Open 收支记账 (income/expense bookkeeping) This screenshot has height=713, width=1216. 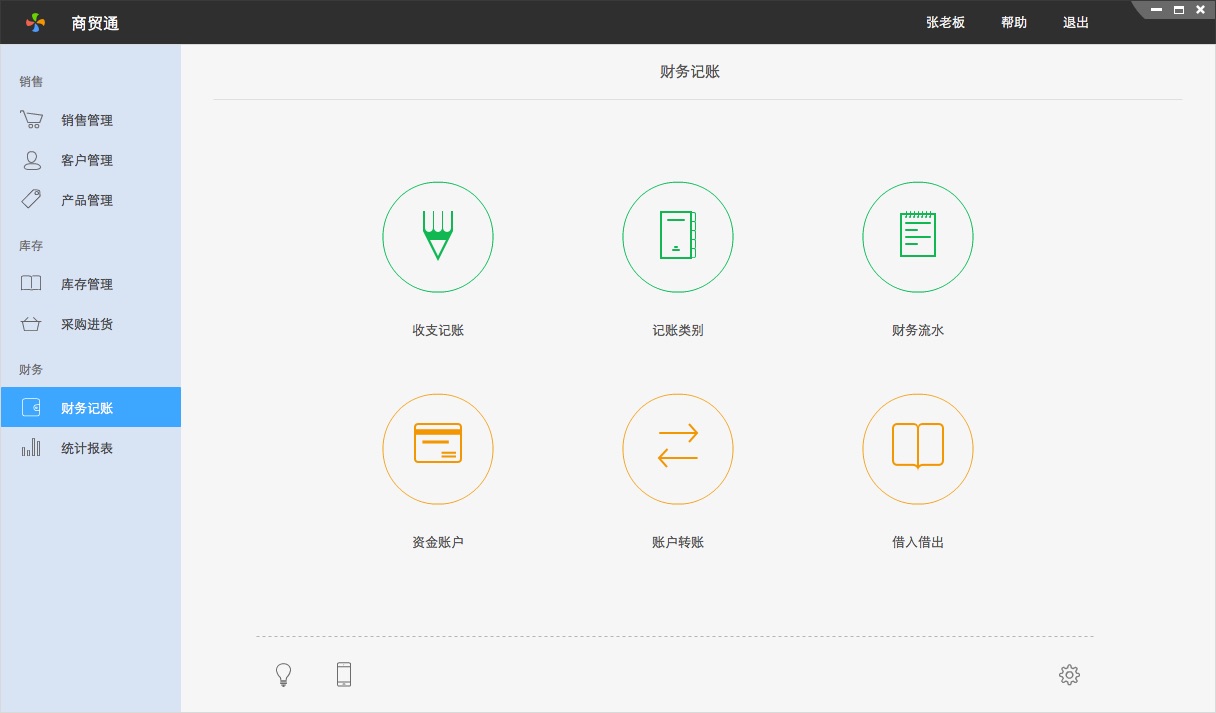pos(438,237)
